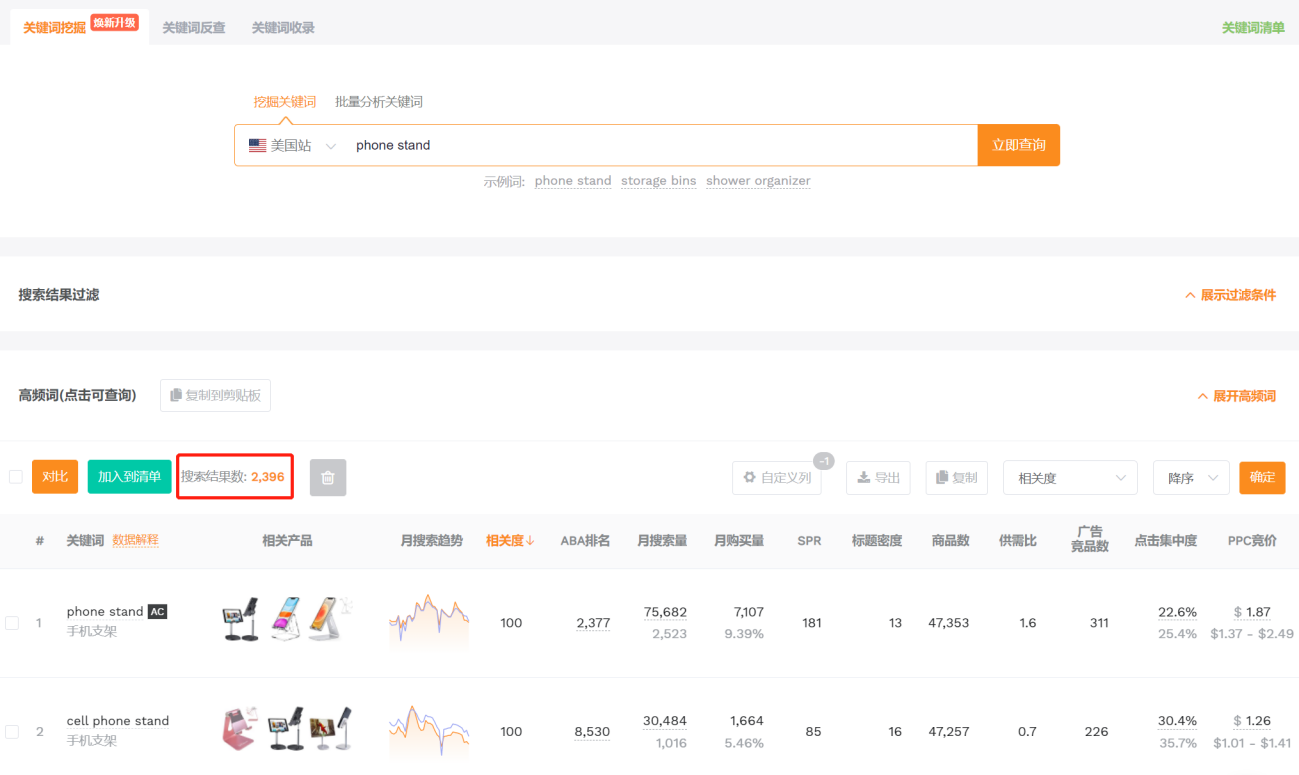Open the 降序 sort order dropdown
1299x775 pixels.
[x=1190, y=477]
